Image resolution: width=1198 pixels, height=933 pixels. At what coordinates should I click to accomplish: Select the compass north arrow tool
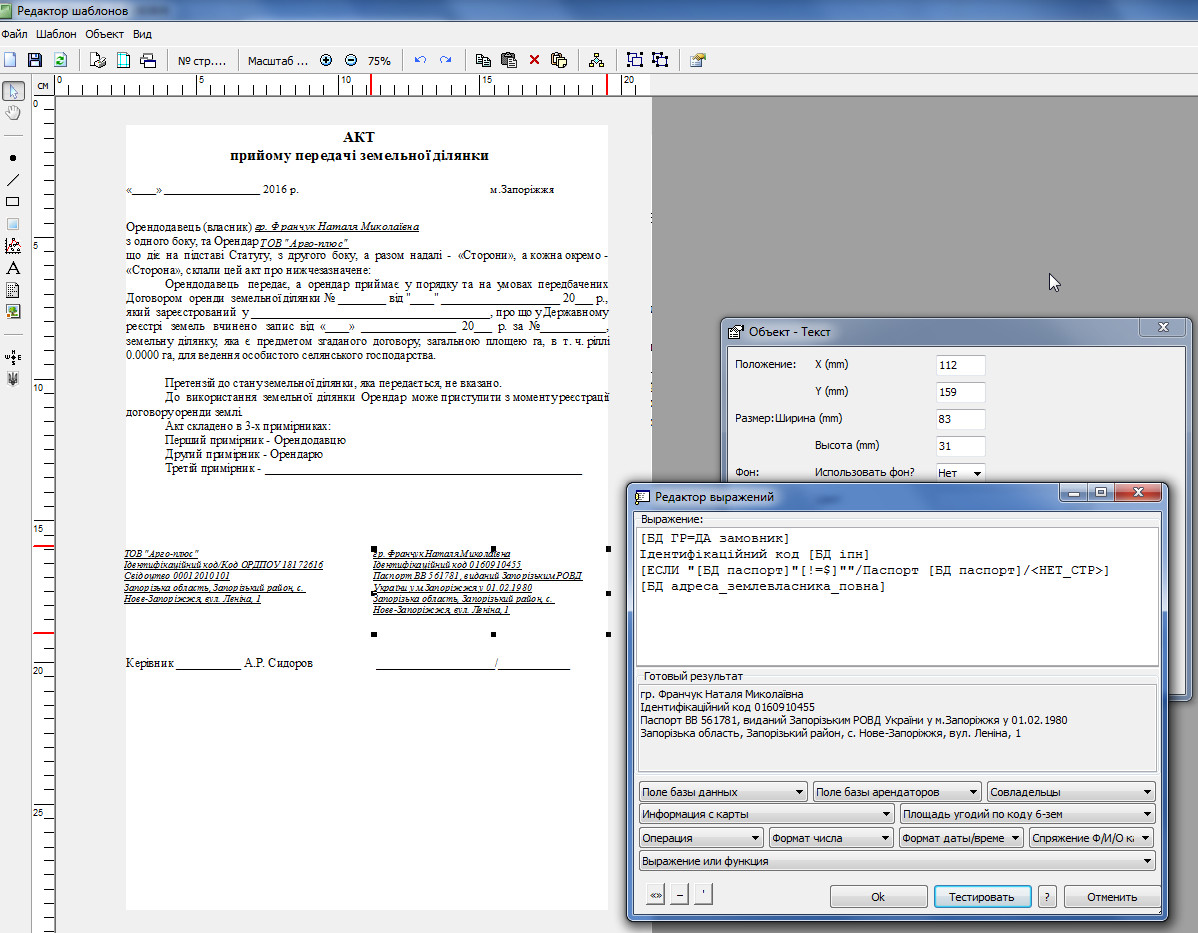13,357
